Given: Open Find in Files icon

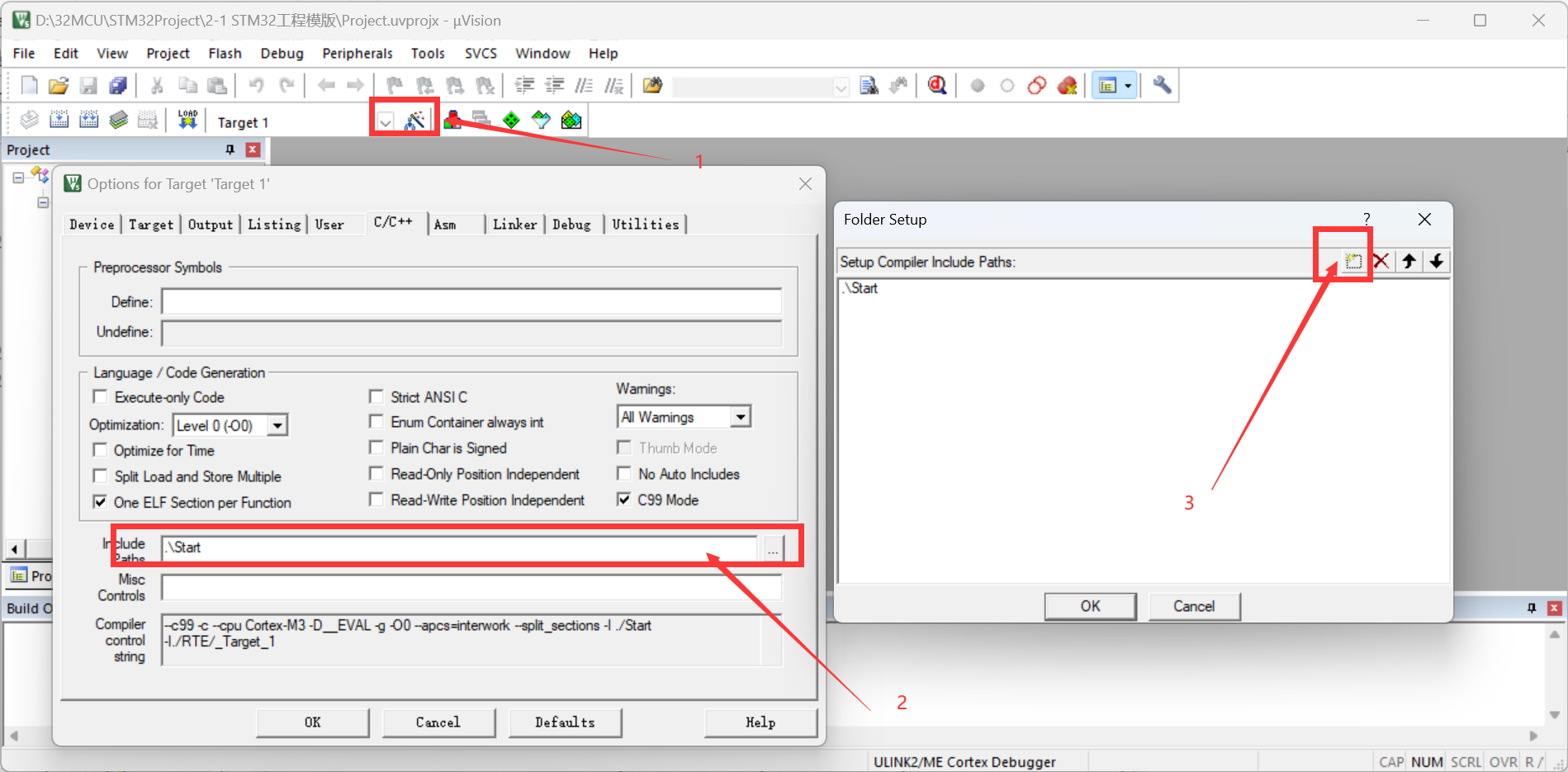Looking at the screenshot, I should click(x=652, y=85).
